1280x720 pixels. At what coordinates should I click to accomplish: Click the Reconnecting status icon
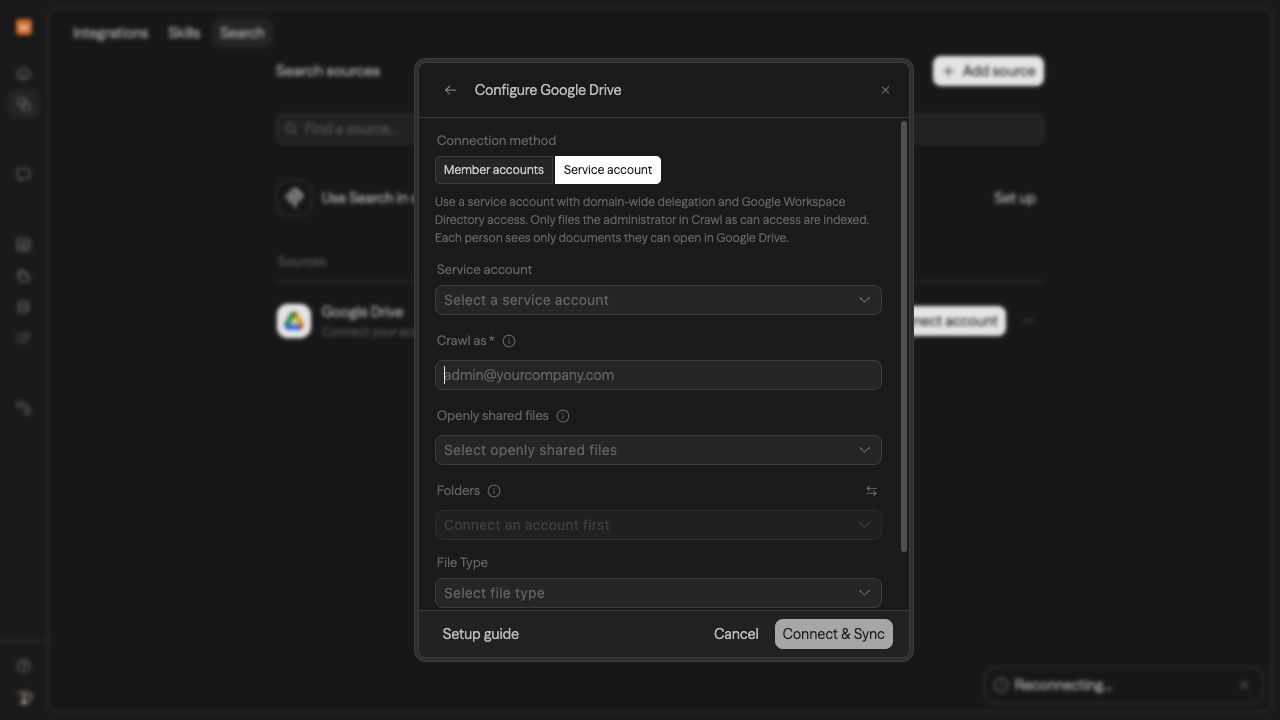[x=1001, y=685]
